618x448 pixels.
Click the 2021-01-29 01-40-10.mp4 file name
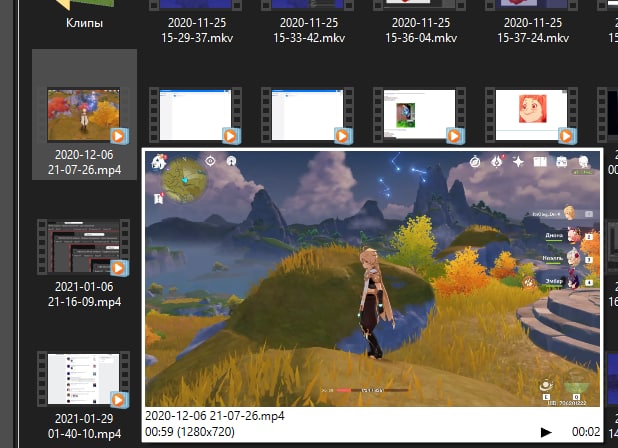point(84,426)
